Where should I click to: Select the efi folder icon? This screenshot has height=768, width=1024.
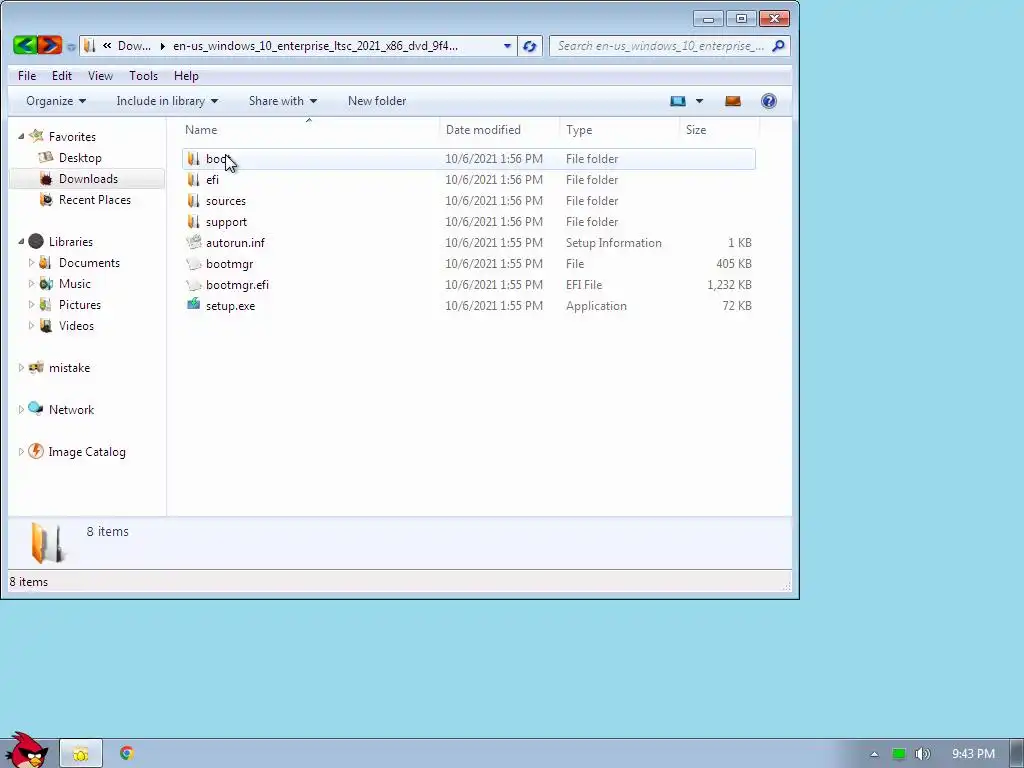(x=193, y=180)
